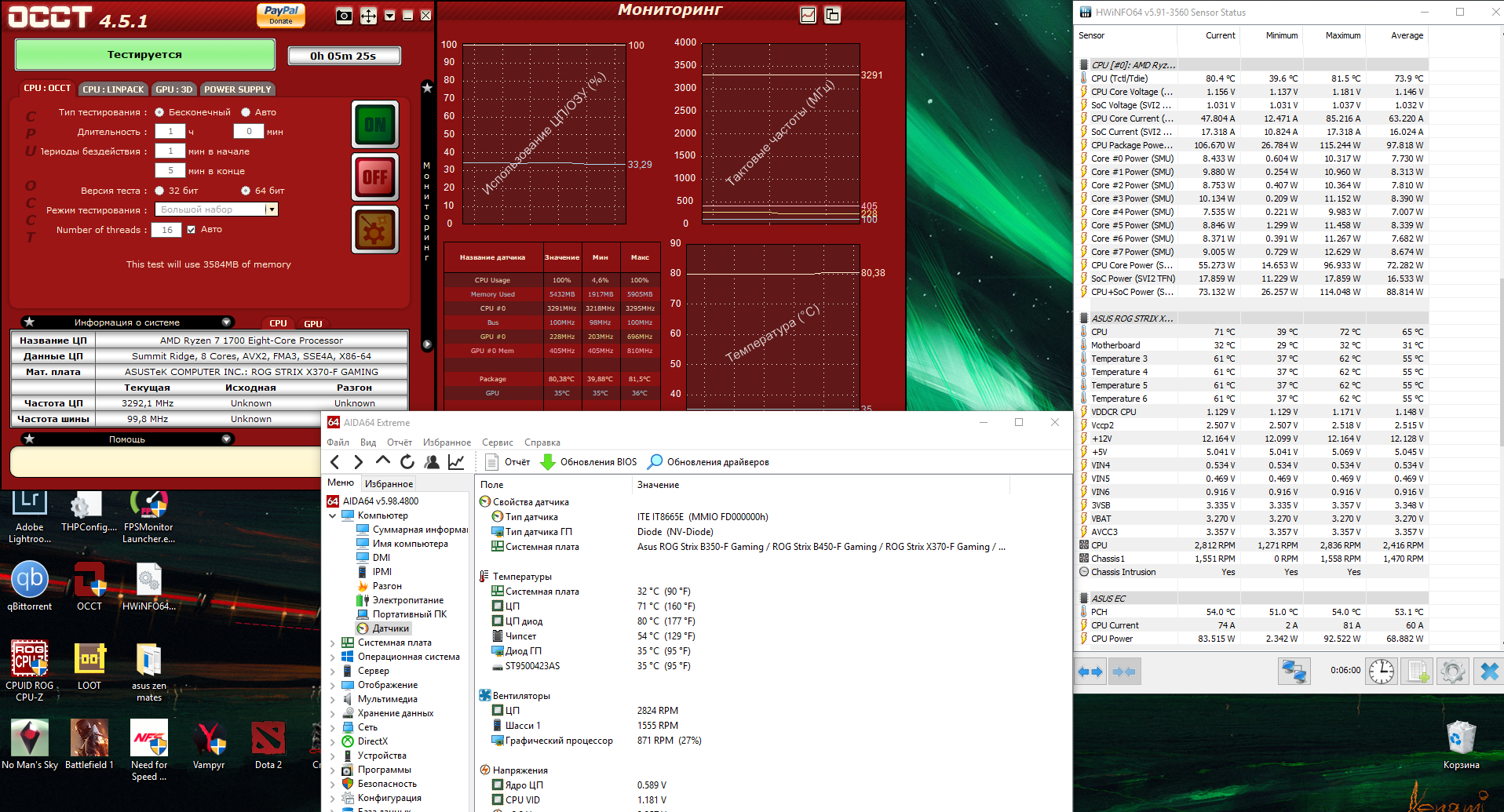
Task: Open Dota 2 desktop shortcut
Action: [x=268, y=745]
